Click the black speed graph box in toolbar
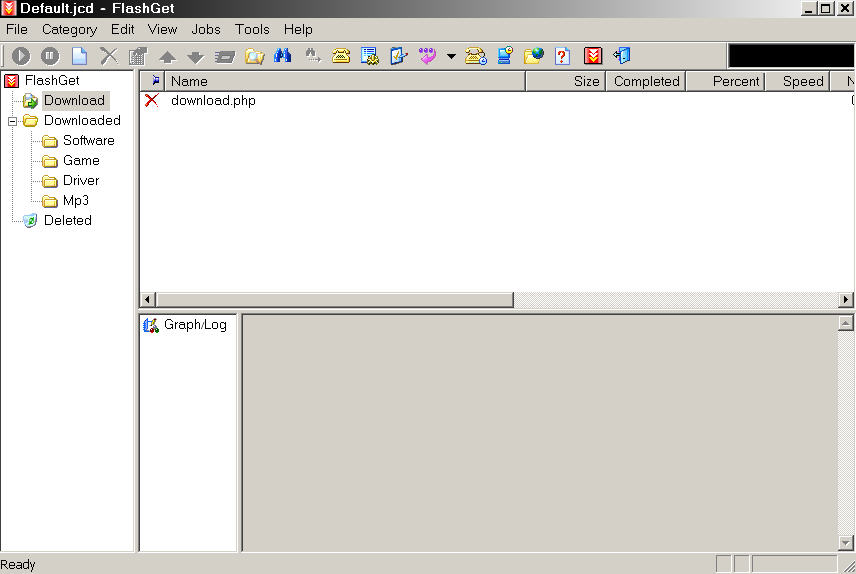This screenshot has width=856, height=574. click(791, 56)
